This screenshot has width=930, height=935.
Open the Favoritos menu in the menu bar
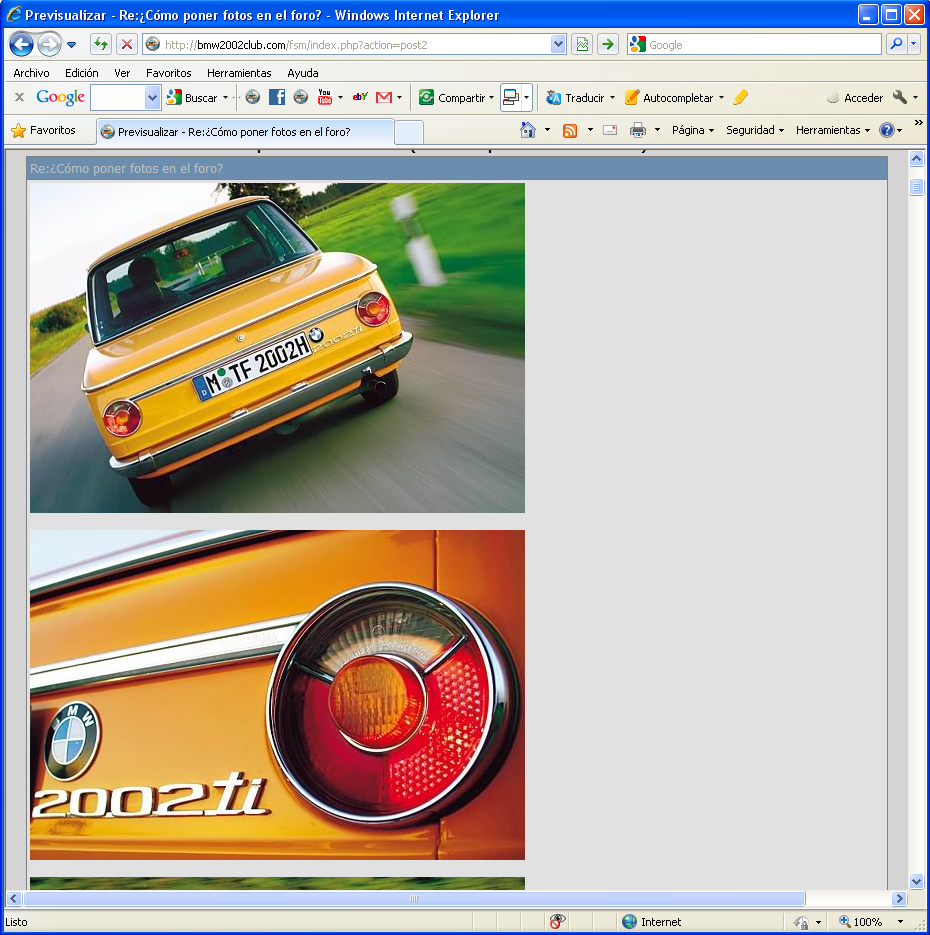point(169,73)
